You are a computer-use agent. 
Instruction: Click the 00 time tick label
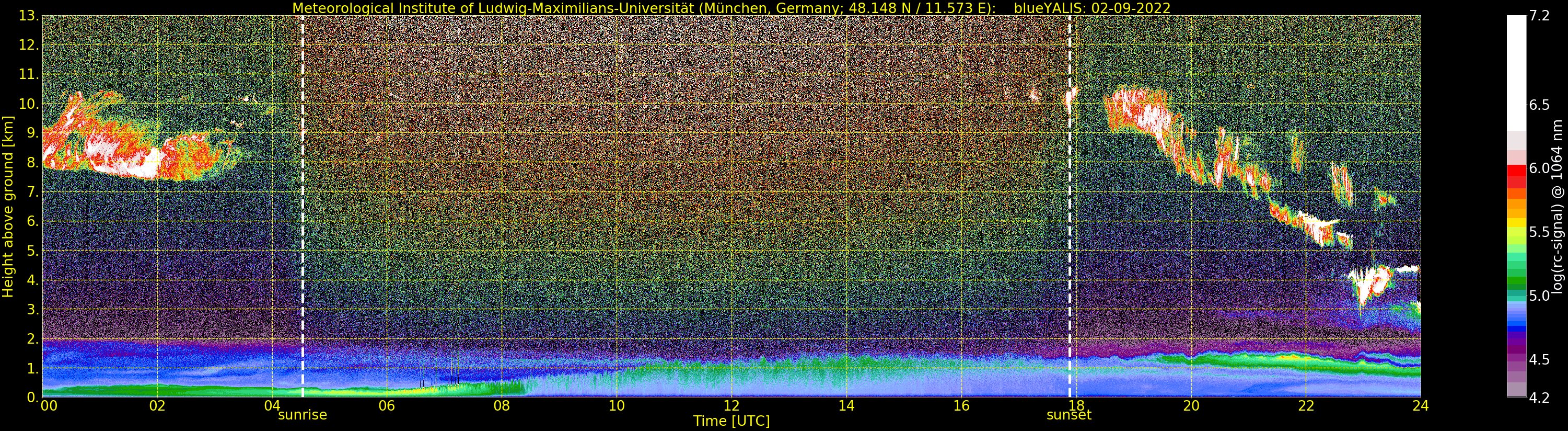coord(49,405)
